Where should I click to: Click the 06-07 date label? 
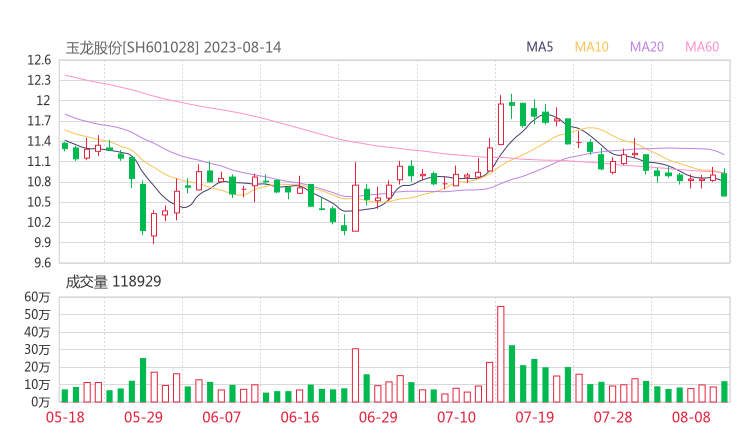221,417
